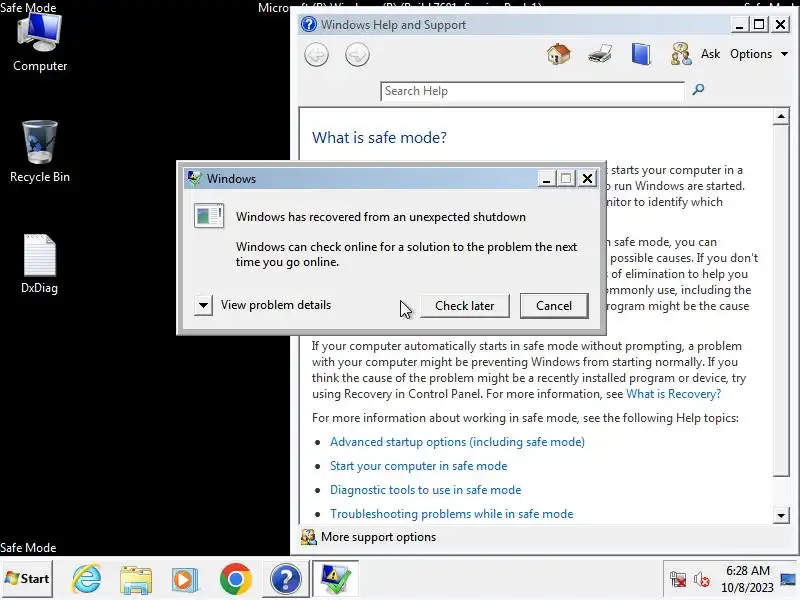Switch to Help and Support taskbar button
The width and height of the screenshot is (800, 600).
coord(286,580)
